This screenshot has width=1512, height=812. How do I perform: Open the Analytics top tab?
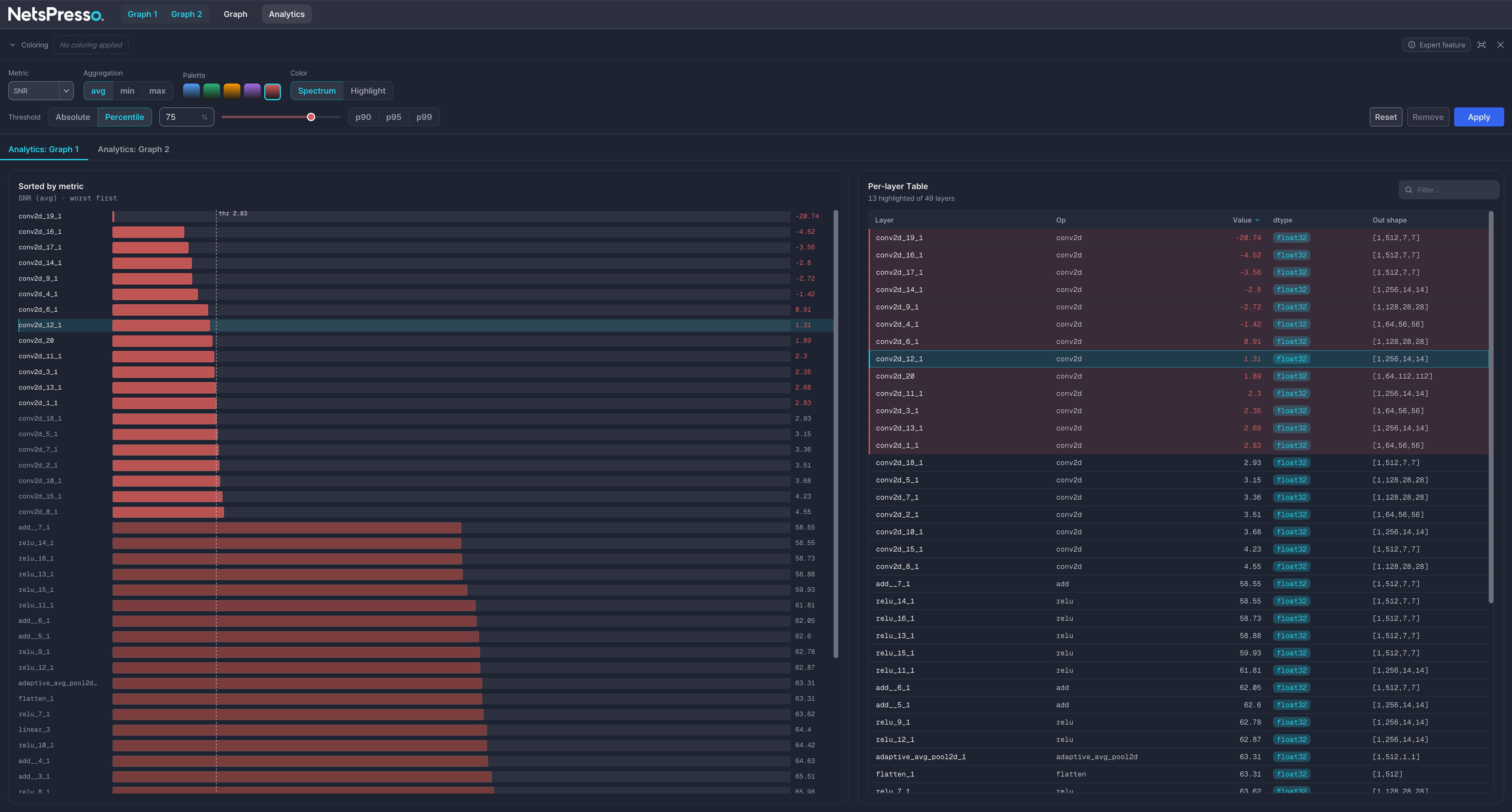point(286,14)
